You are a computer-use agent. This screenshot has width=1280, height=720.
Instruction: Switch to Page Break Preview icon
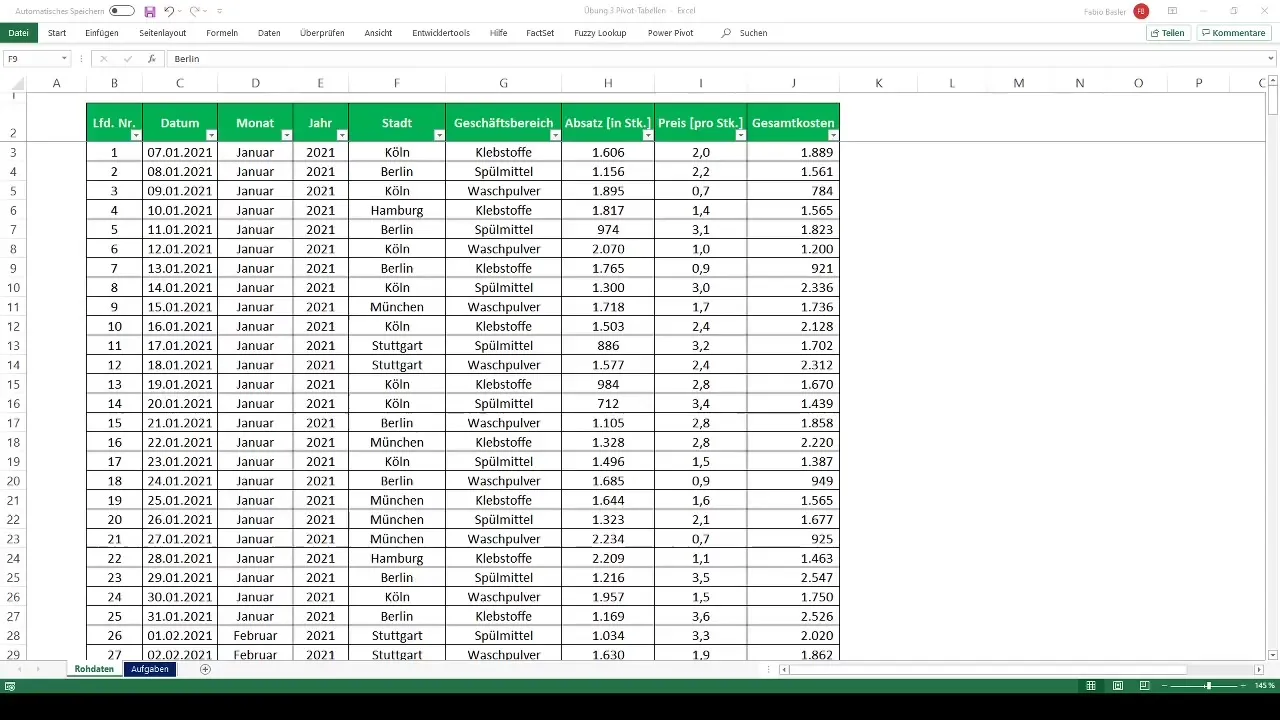[x=1144, y=686]
